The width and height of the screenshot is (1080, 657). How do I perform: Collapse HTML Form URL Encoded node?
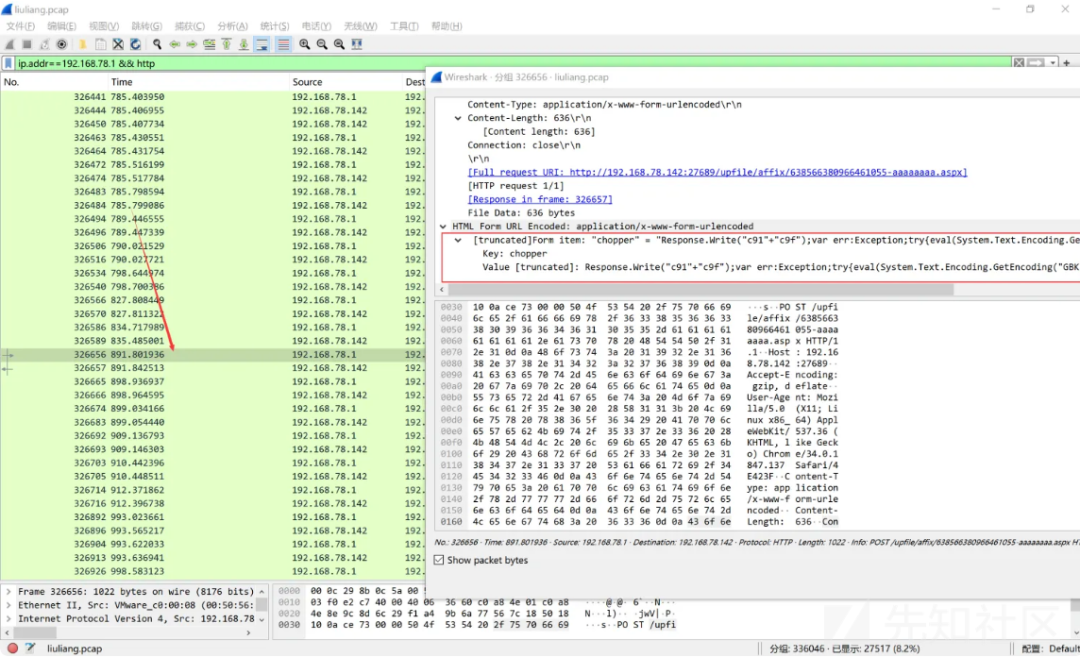coord(443,226)
